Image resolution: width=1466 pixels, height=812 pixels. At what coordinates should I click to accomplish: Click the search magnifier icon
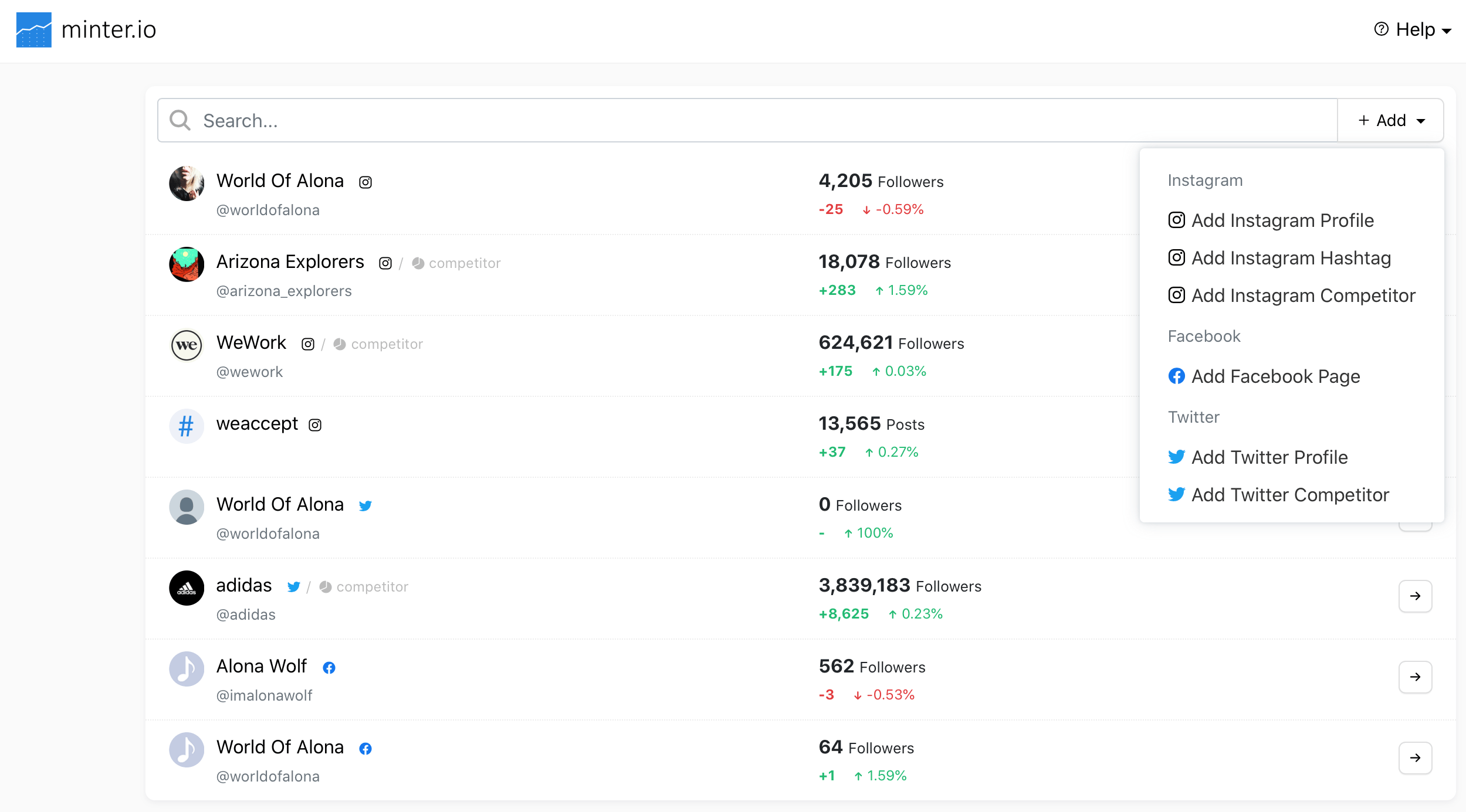(181, 120)
